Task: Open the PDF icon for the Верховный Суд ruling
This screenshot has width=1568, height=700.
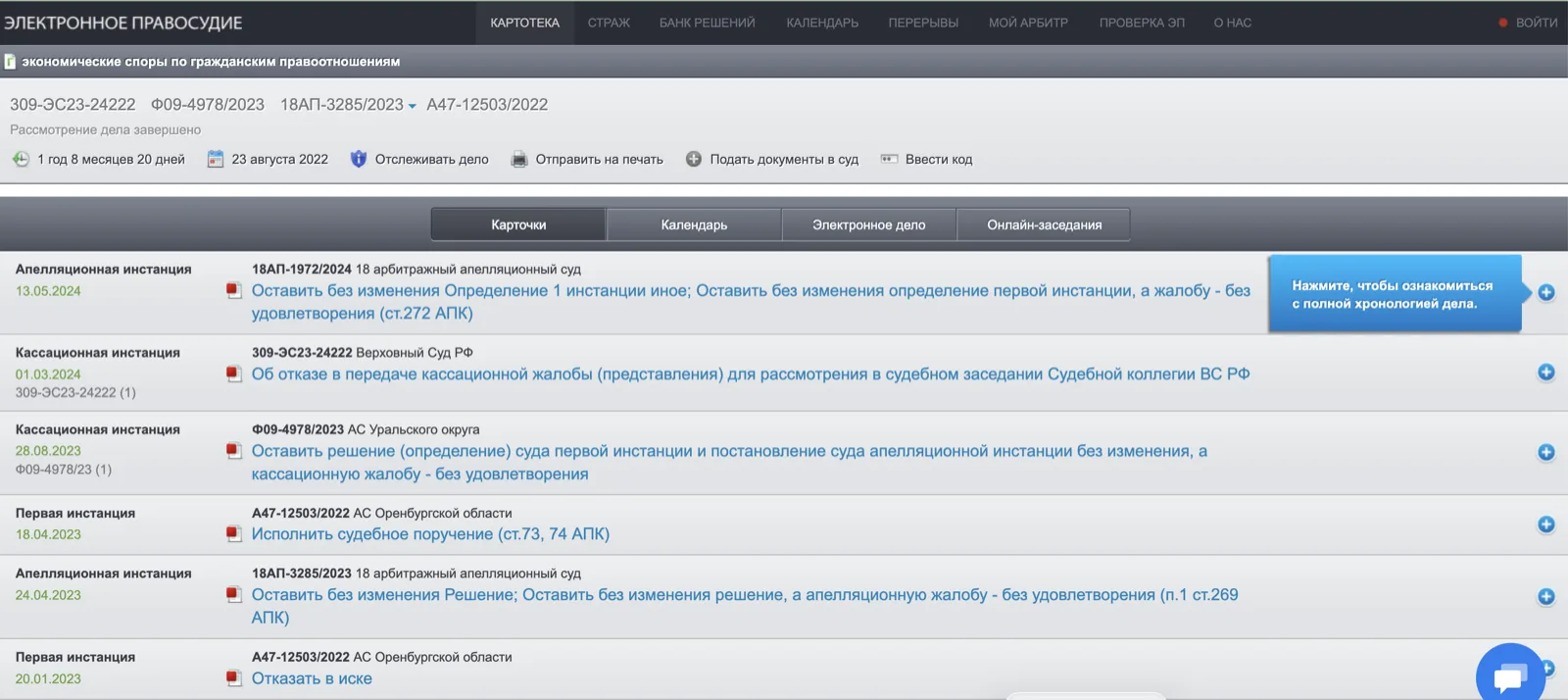Action: (233, 374)
